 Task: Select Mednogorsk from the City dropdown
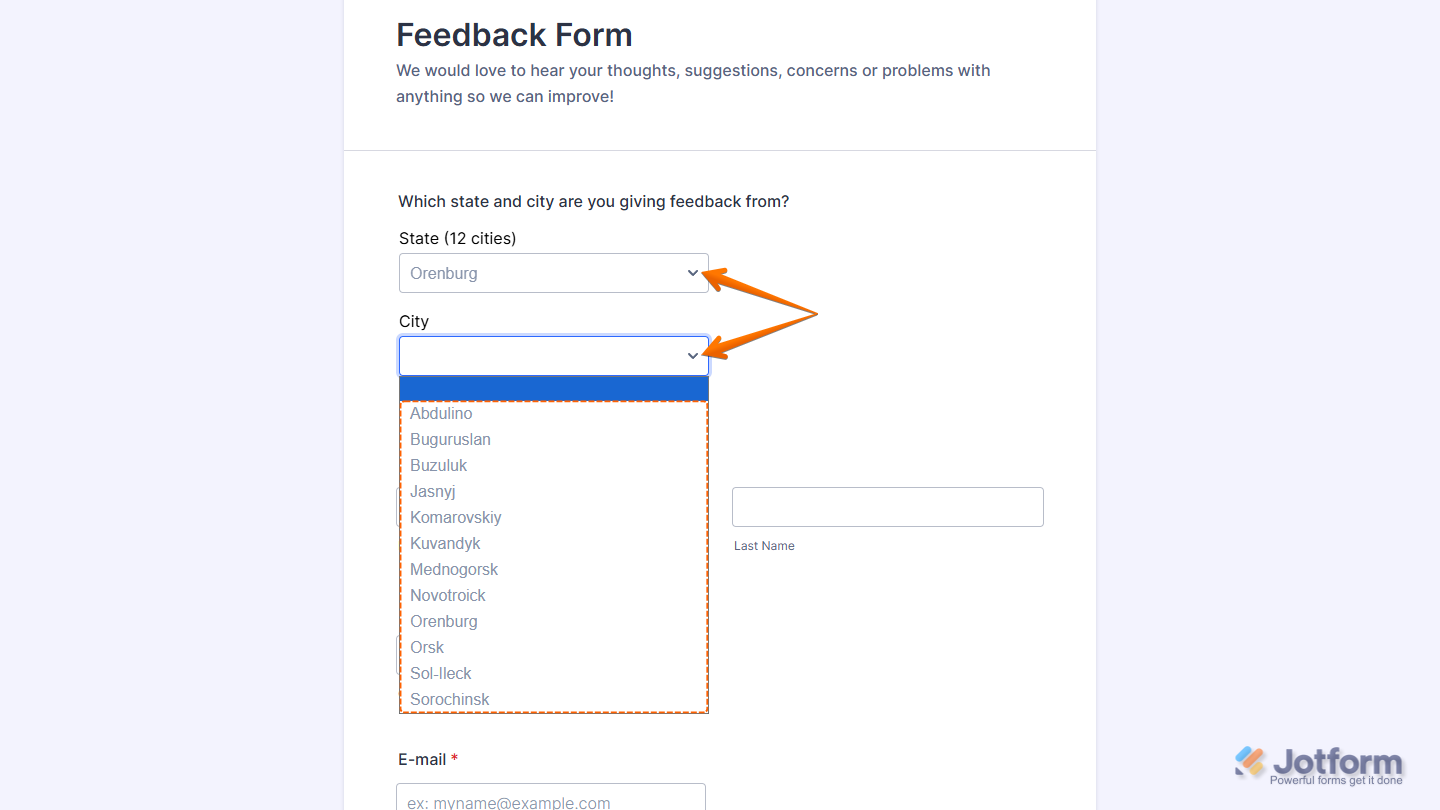click(x=454, y=569)
